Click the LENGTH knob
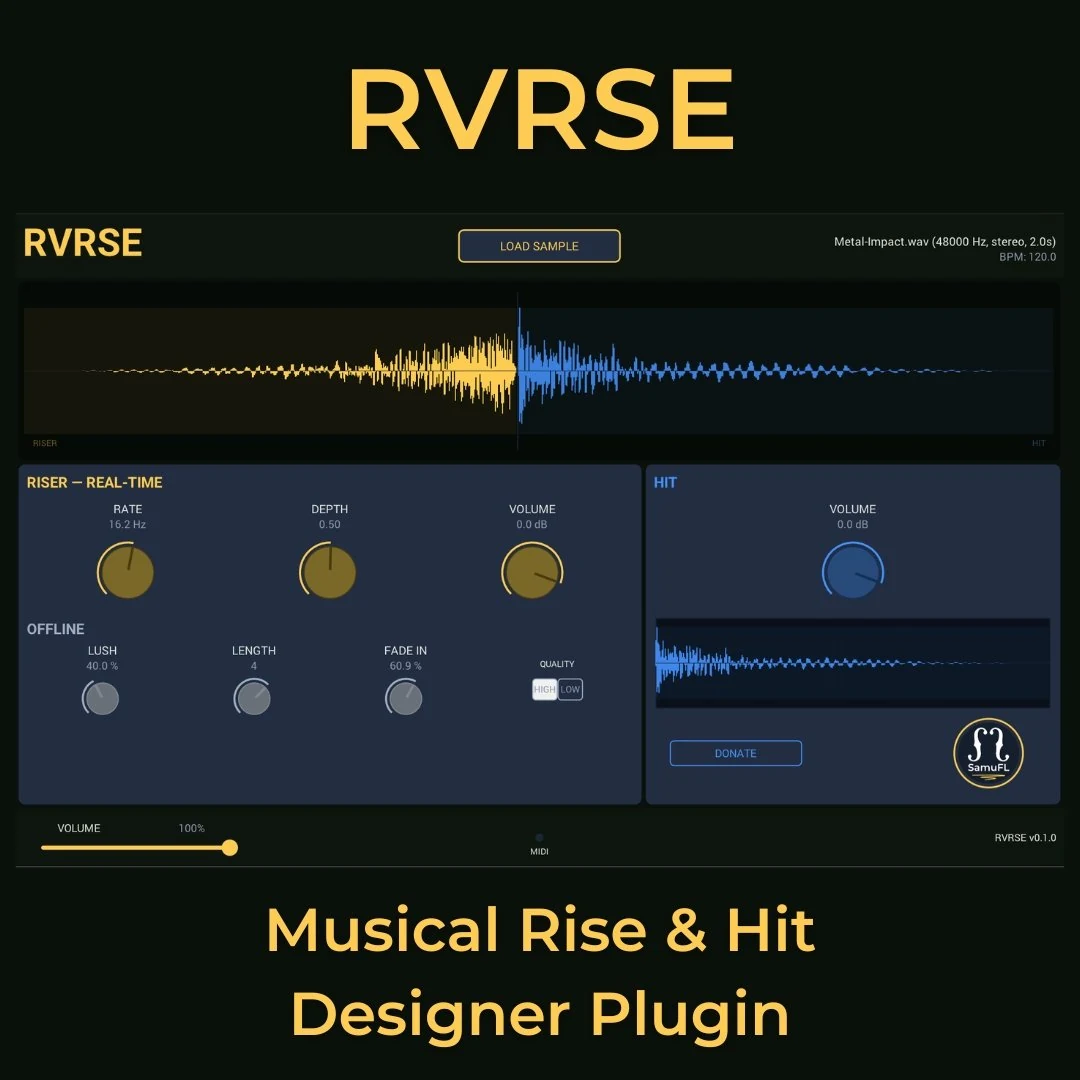Image resolution: width=1080 pixels, height=1080 pixels. point(252,697)
